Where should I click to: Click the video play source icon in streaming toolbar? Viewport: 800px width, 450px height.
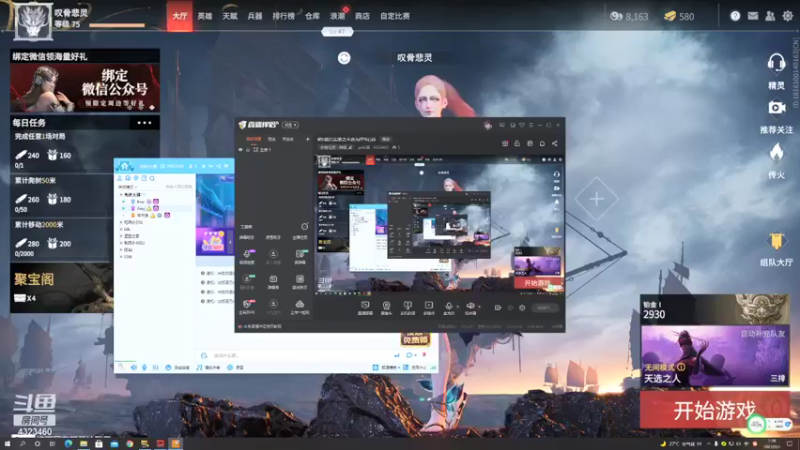pos(429,306)
